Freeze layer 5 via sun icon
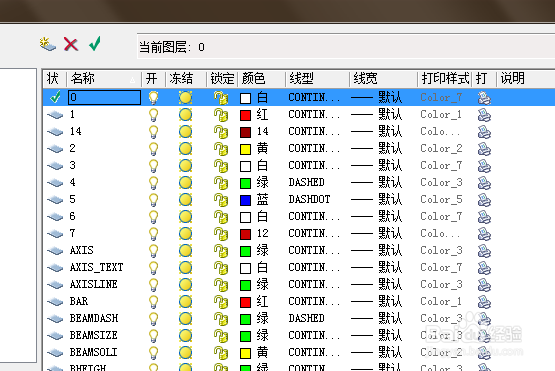 click(185, 200)
